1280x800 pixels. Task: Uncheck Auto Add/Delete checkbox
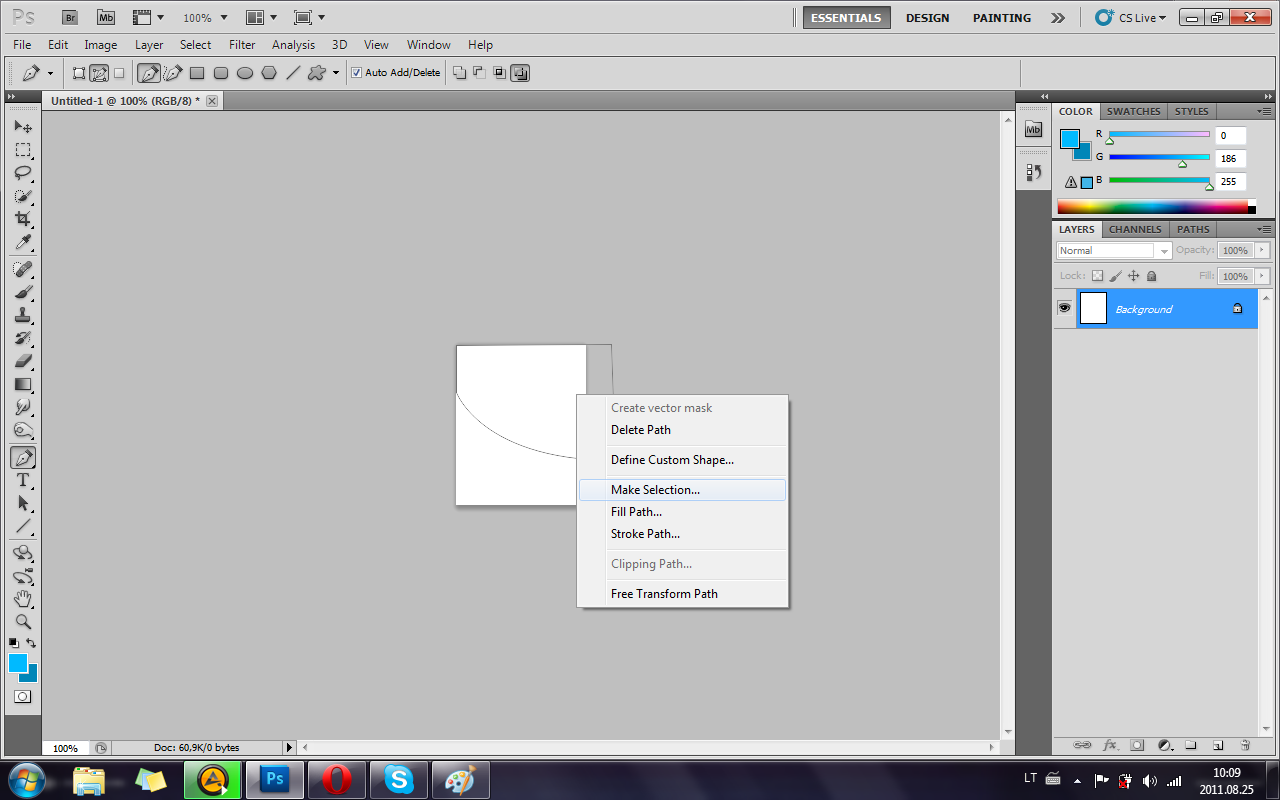pos(357,73)
